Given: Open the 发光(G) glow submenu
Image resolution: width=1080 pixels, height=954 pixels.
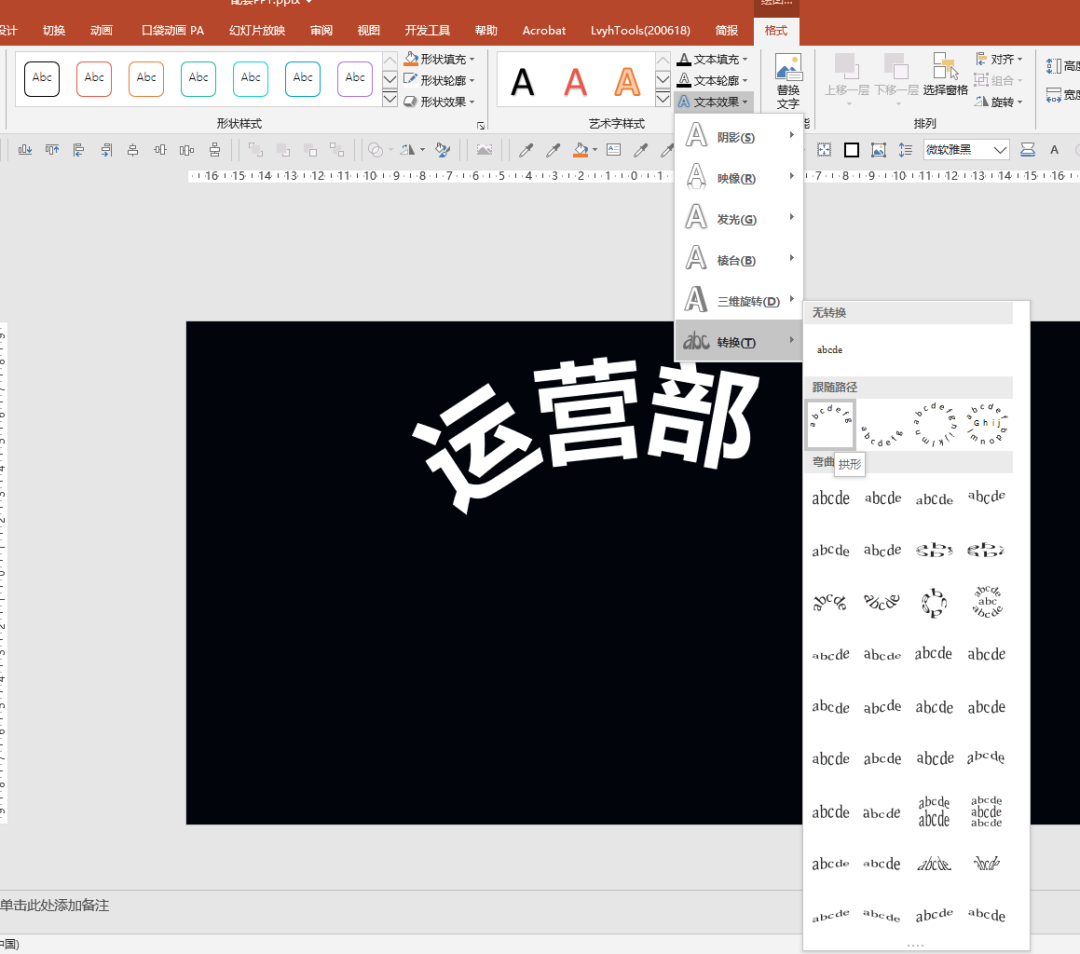Looking at the screenshot, I should pyautogui.click(x=738, y=218).
